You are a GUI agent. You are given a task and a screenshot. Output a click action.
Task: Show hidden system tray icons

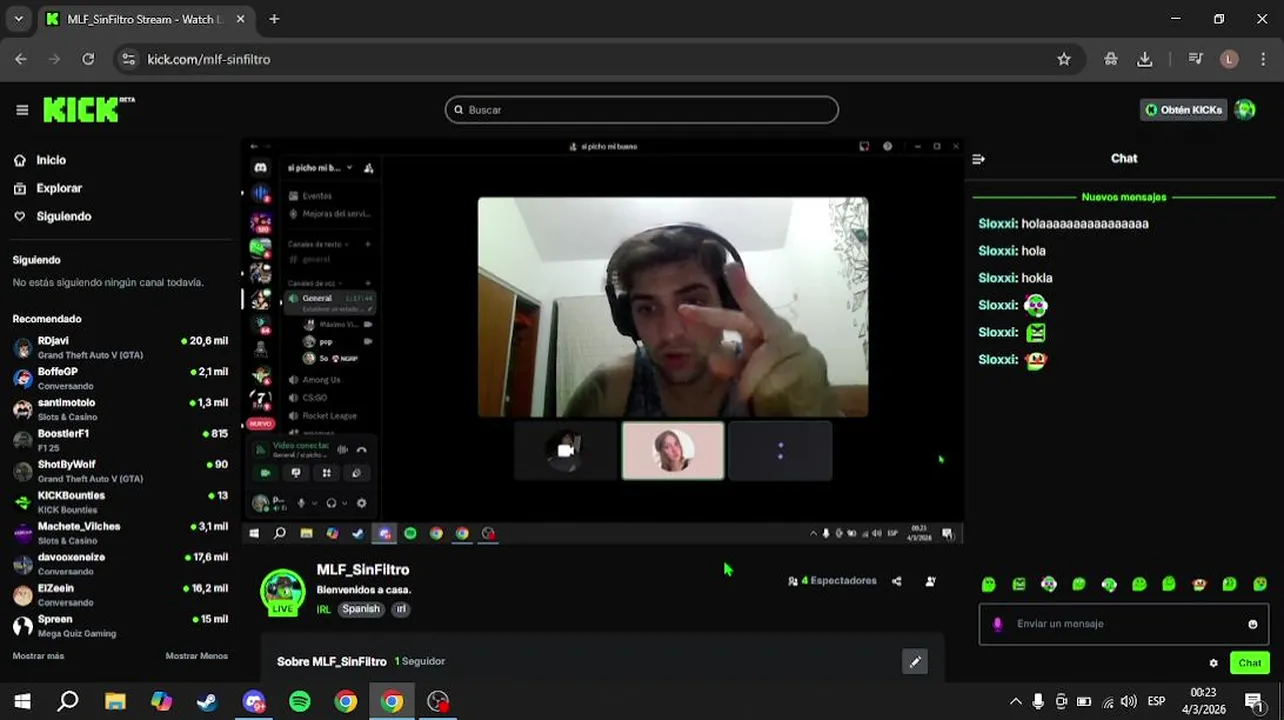(1016, 702)
